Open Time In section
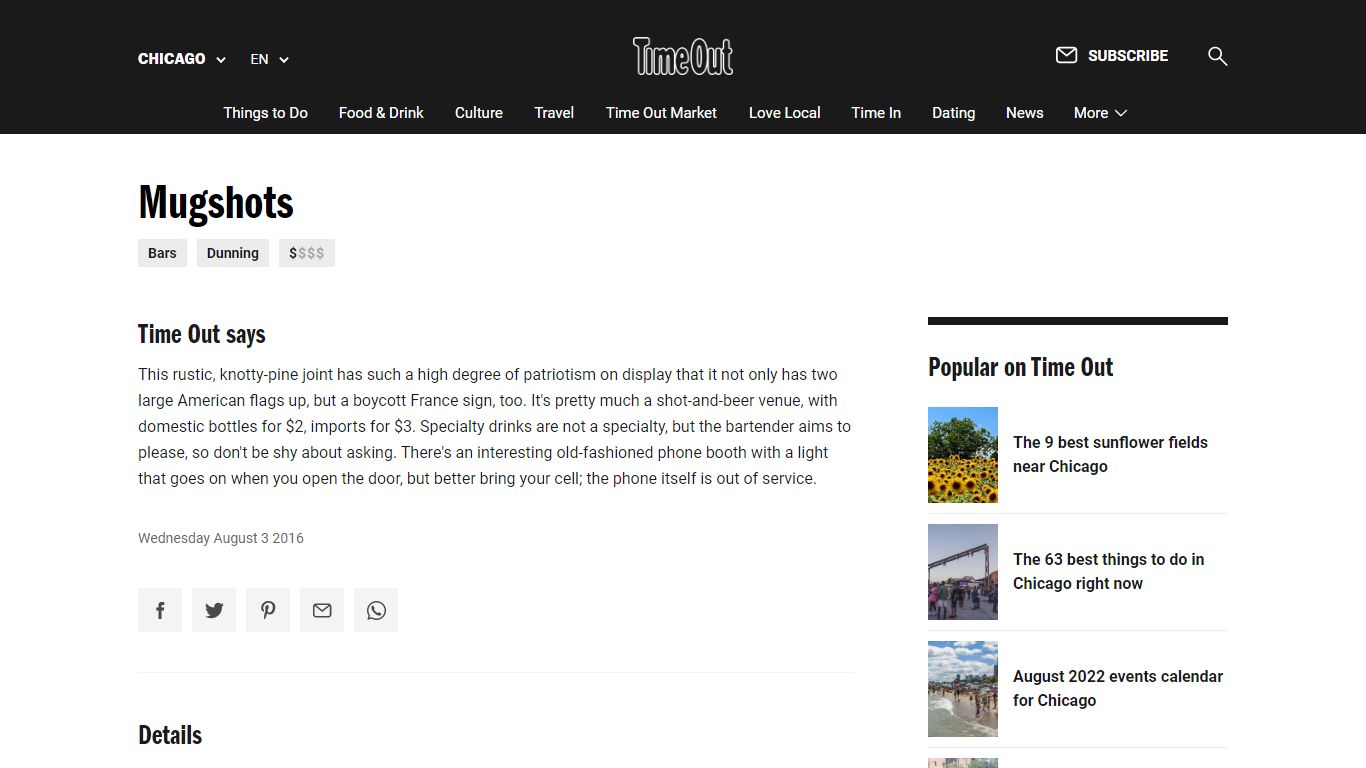Image resolution: width=1366 pixels, height=768 pixels. pos(876,113)
